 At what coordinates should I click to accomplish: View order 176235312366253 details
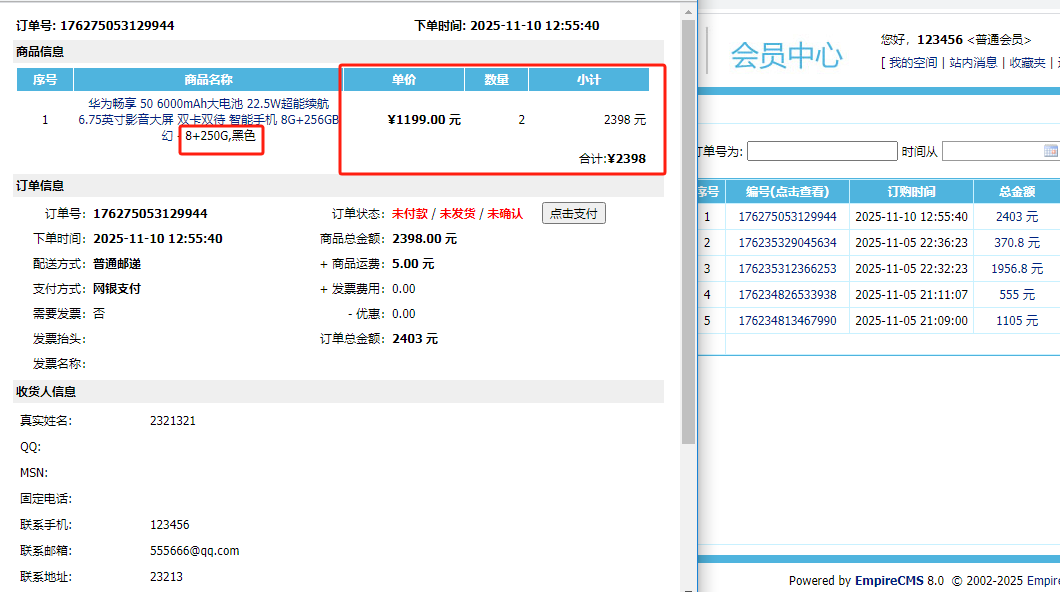pos(787,269)
